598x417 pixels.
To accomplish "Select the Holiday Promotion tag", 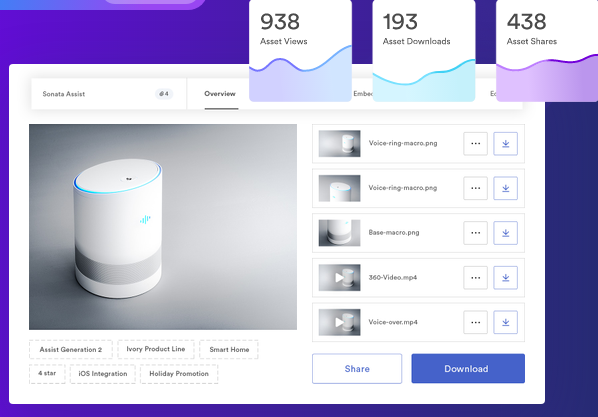I will (179, 374).
